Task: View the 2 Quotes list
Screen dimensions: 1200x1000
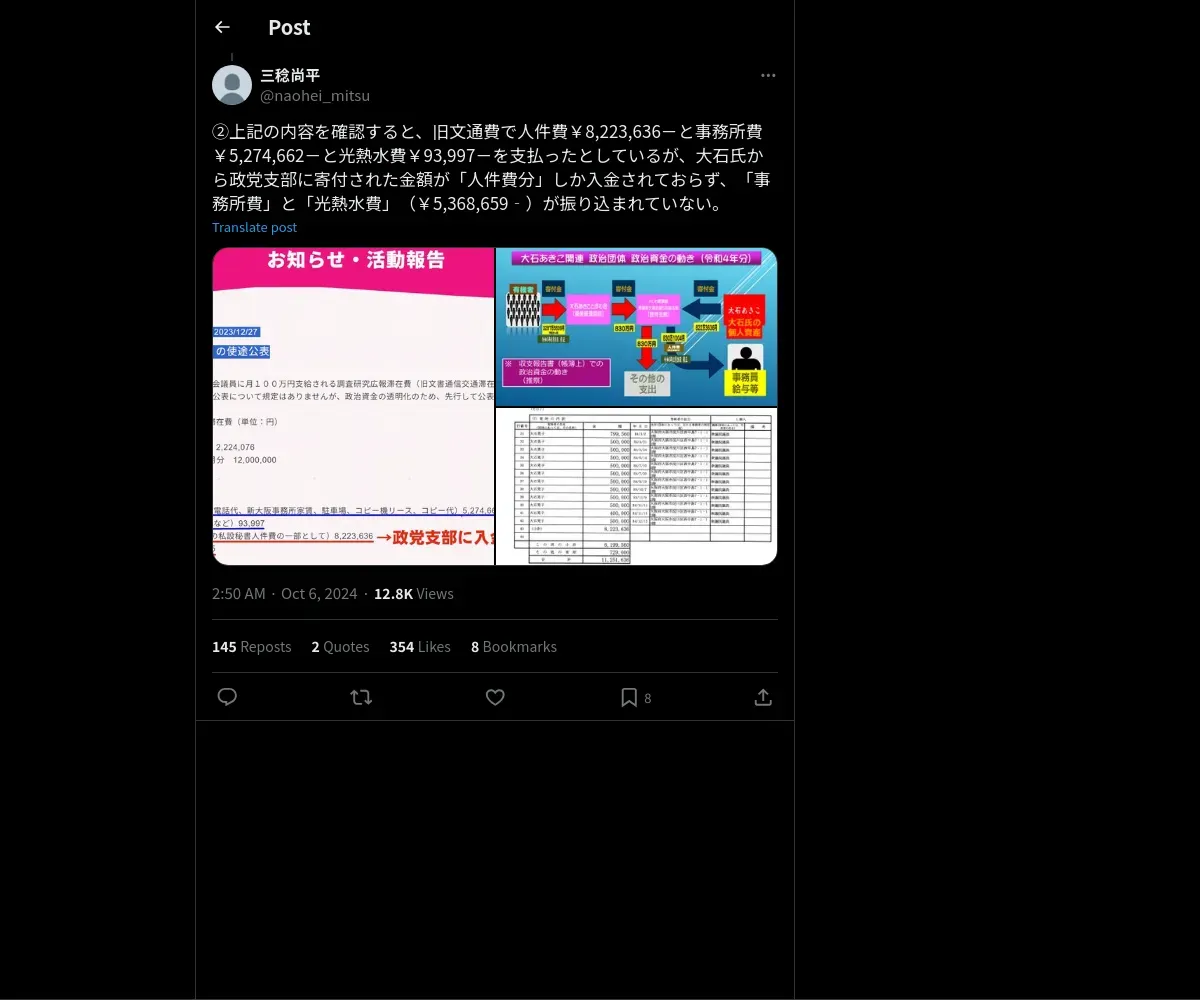Action: click(340, 647)
